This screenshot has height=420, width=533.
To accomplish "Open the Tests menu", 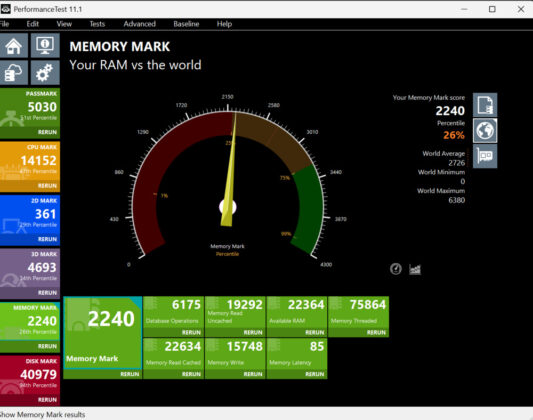I will pos(97,24).
